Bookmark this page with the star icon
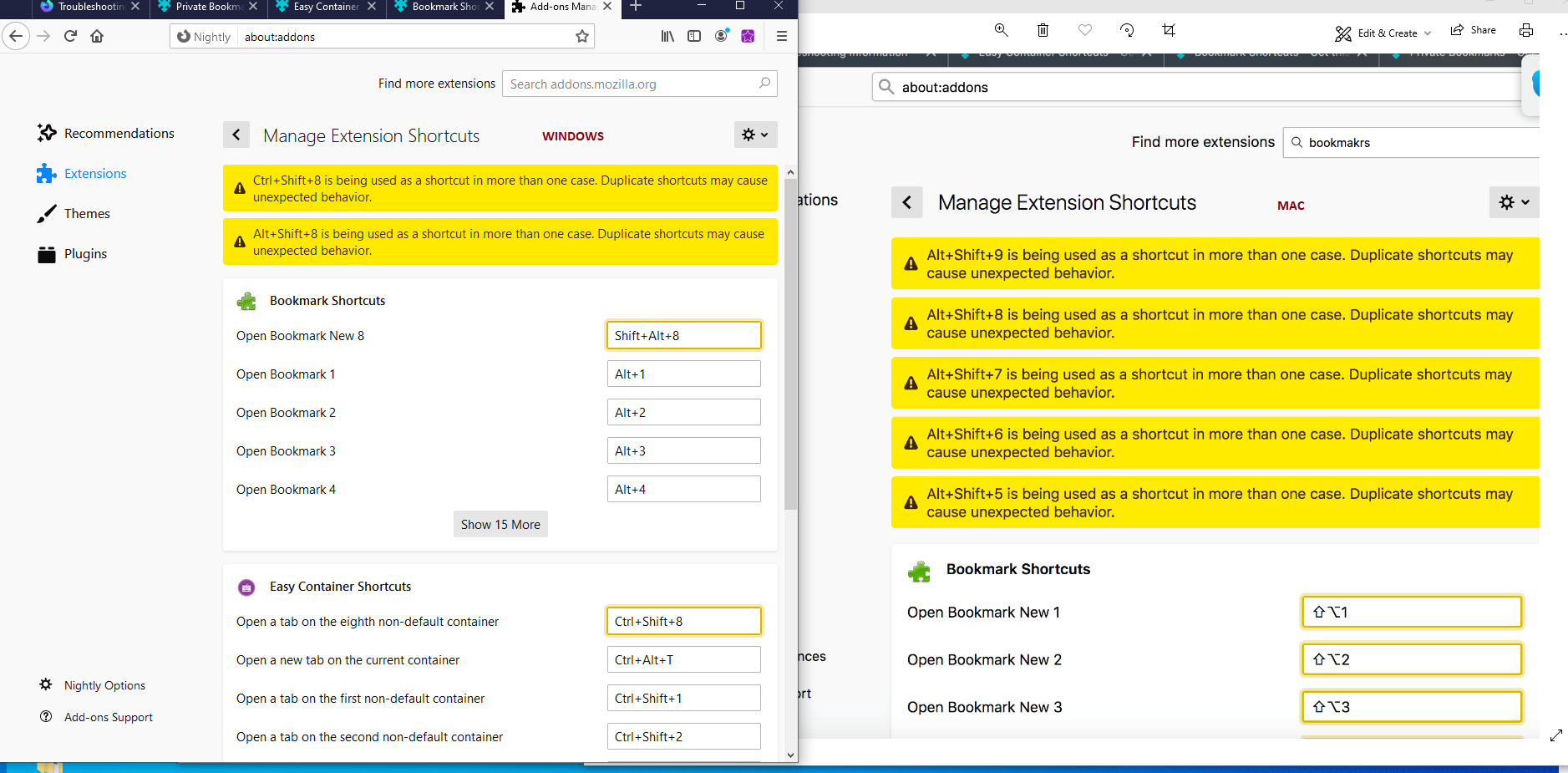 click(x=582, y=37)
